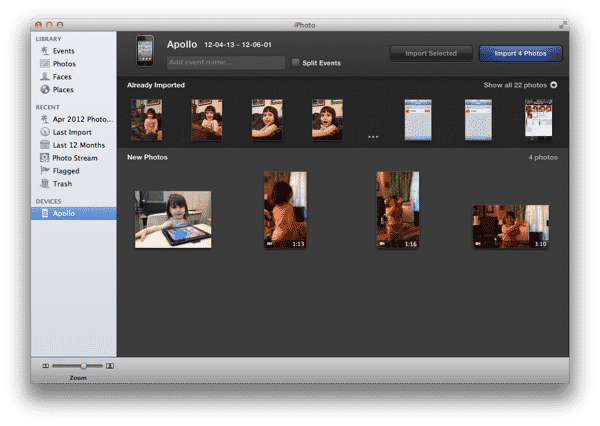Open Photo Stream from sidebar

75,158
